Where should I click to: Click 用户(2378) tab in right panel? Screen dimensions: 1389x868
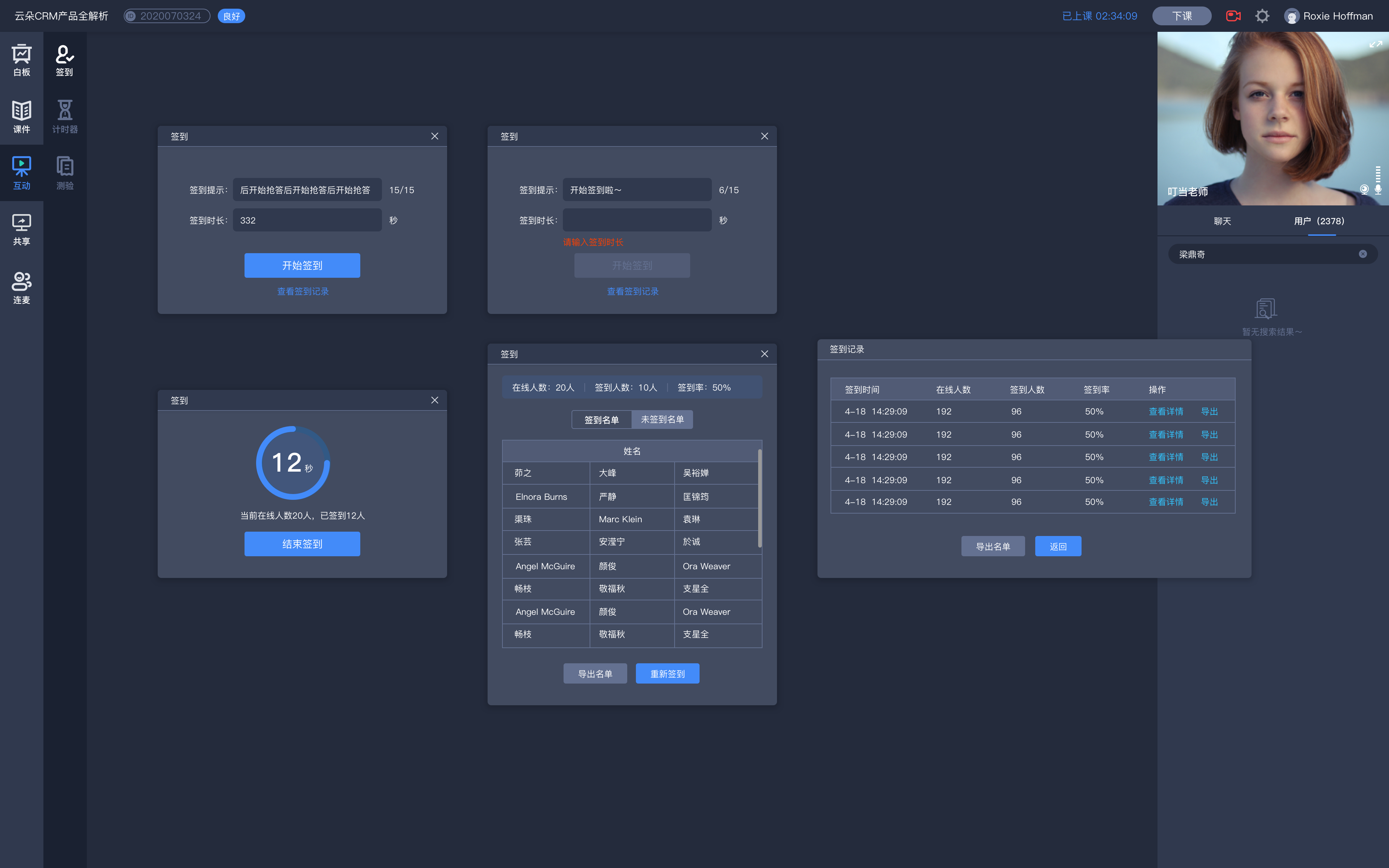pos(1319,221)
